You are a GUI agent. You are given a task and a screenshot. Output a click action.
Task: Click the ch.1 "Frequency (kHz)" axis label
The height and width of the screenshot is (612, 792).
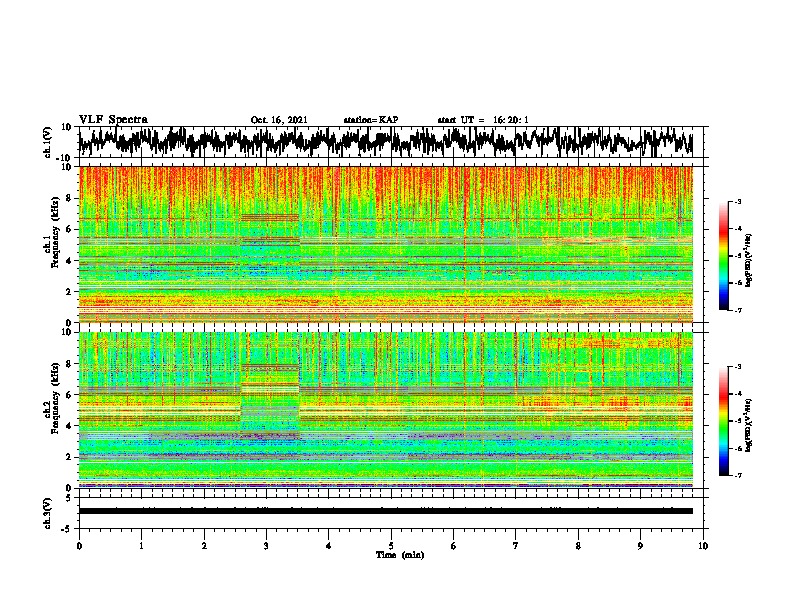[55, 232]
